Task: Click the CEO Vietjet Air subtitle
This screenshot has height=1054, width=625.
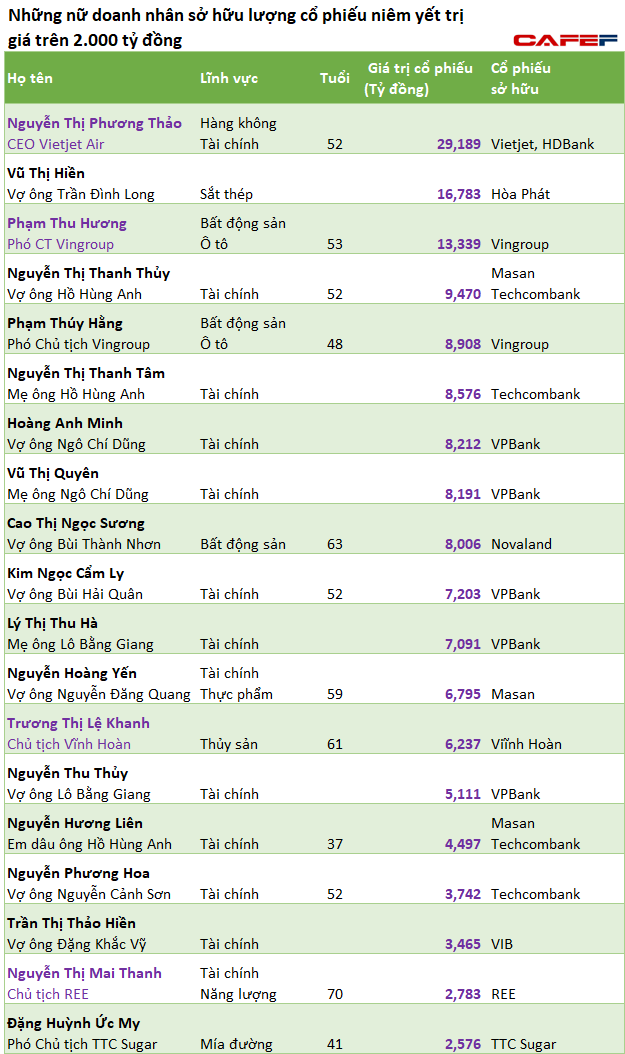Action: tap(56, 144)
